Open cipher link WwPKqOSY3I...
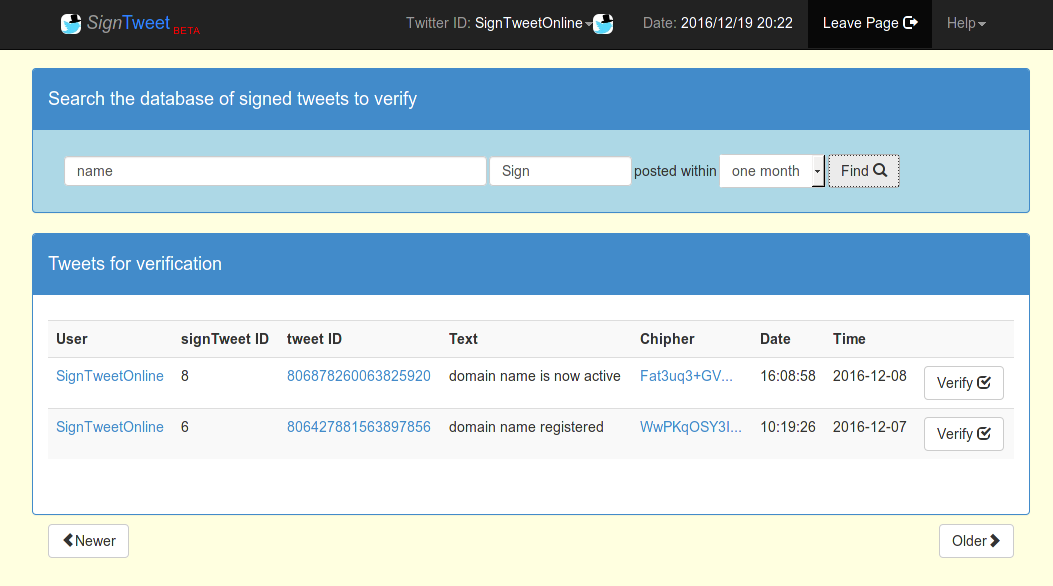This screenshot has height=586, width=1053. click(690, 427)
